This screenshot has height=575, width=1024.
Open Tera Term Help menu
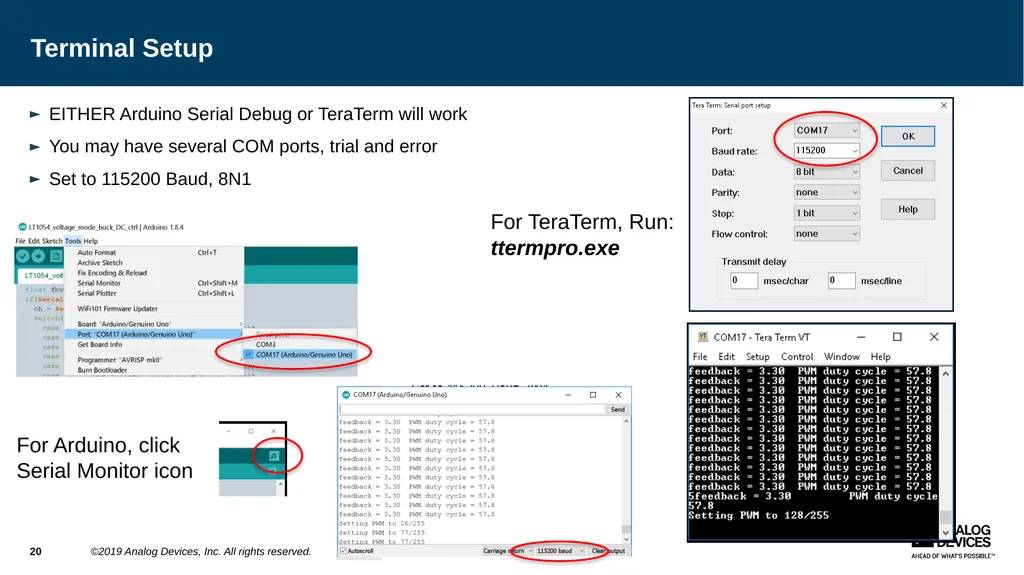(x=880, y=357)
